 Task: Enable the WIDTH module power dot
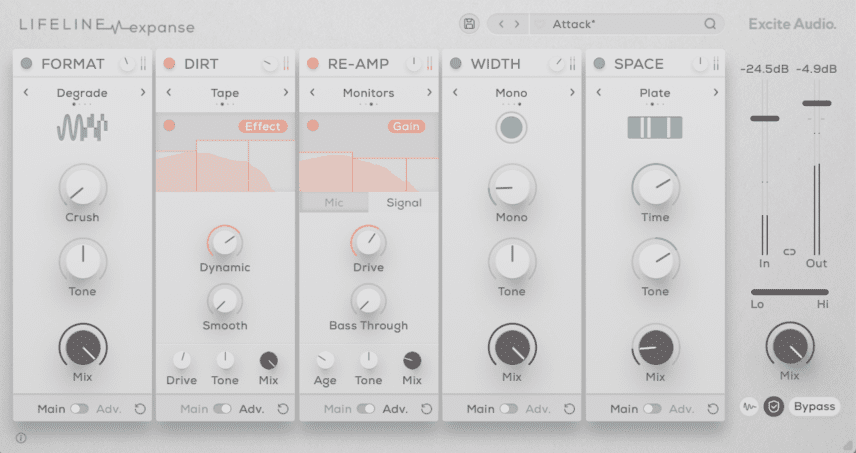456,63
